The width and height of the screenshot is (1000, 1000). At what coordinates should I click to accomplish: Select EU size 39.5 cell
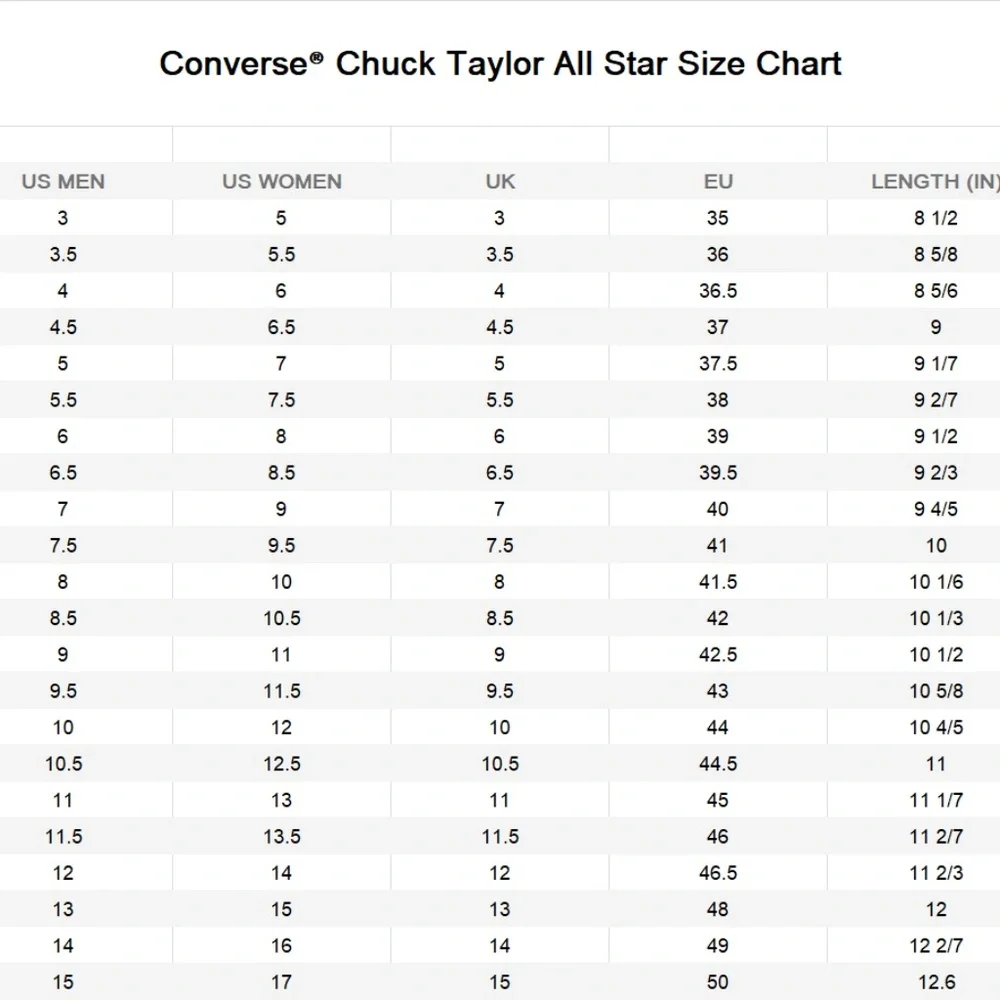[x=718, y=473]
